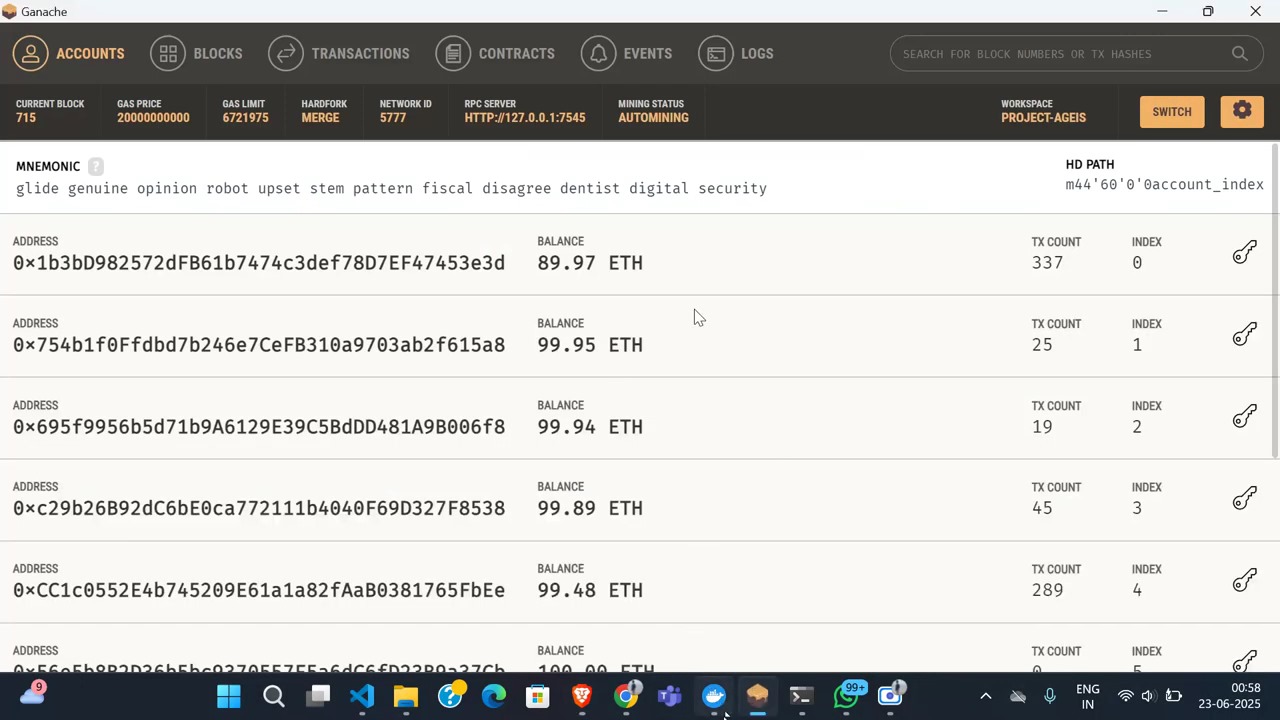Click the AUTOMINING status text
Viewport: 1280px width, 720px height.
(x=653, y=118)
